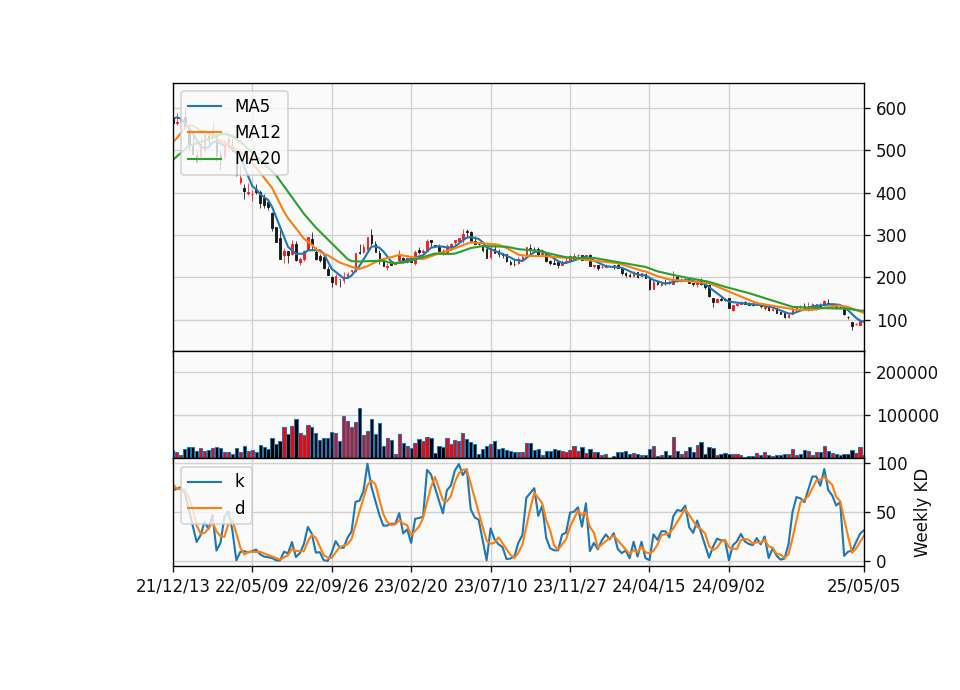Image resolution: width=960 pixels, height=690 pixels.
Task: Click the tallest volume bar in late 2022
Action: (360, 433)
